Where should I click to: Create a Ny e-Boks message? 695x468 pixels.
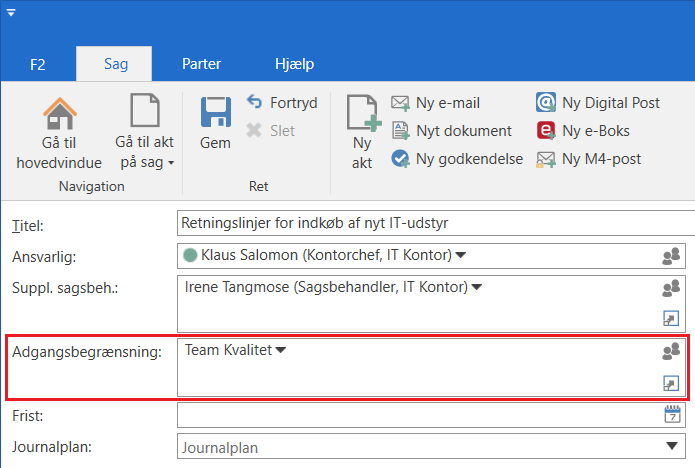[546, 130]
